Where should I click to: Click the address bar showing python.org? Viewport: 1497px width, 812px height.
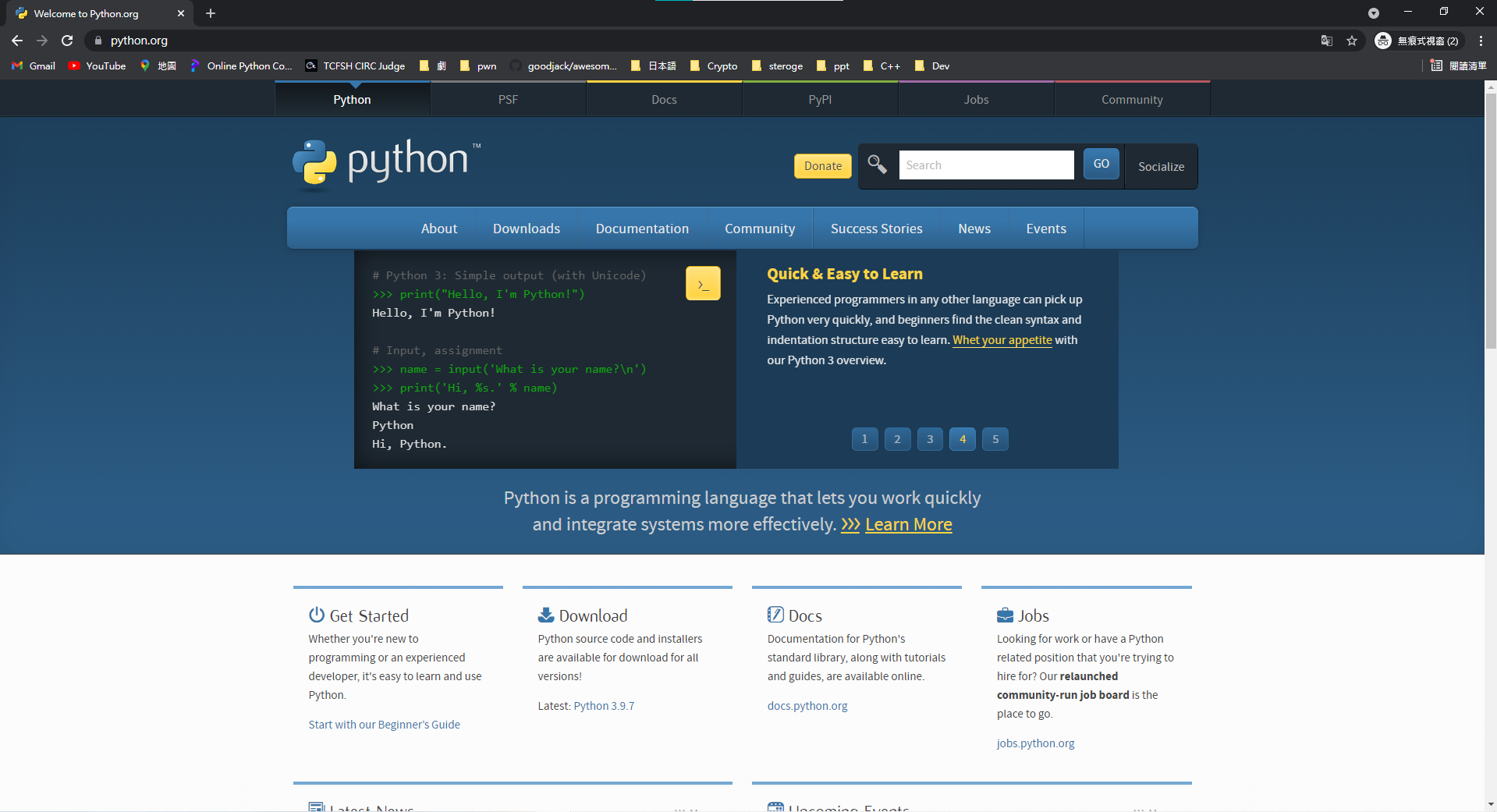702,41
